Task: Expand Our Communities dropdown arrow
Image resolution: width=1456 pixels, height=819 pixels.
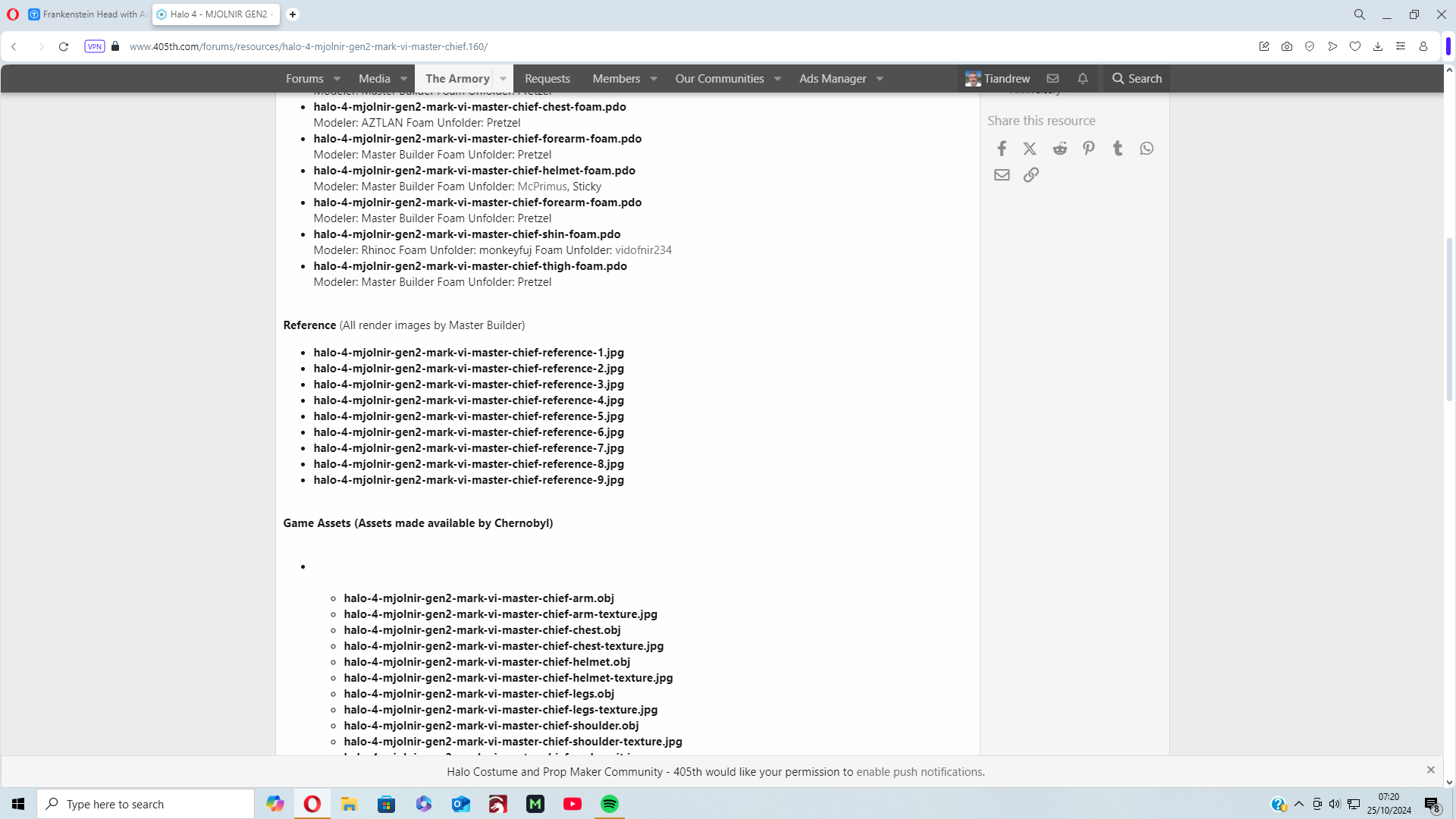Action: click(777, 79)
